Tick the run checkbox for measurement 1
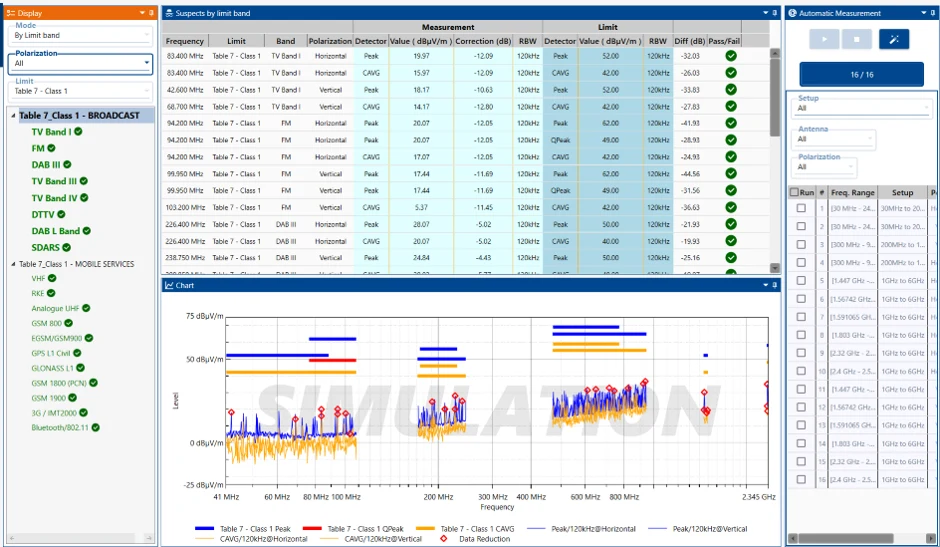 [x=801, y=208]
